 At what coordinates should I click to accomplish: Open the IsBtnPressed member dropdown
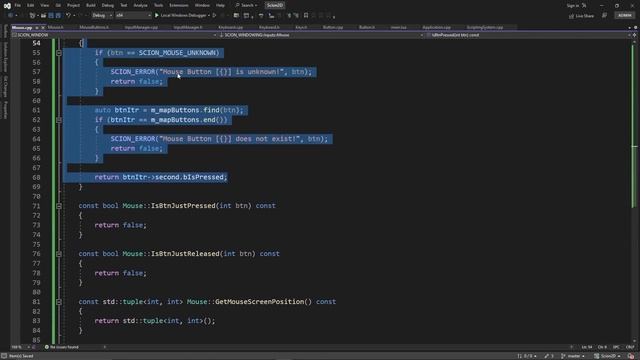529,35
